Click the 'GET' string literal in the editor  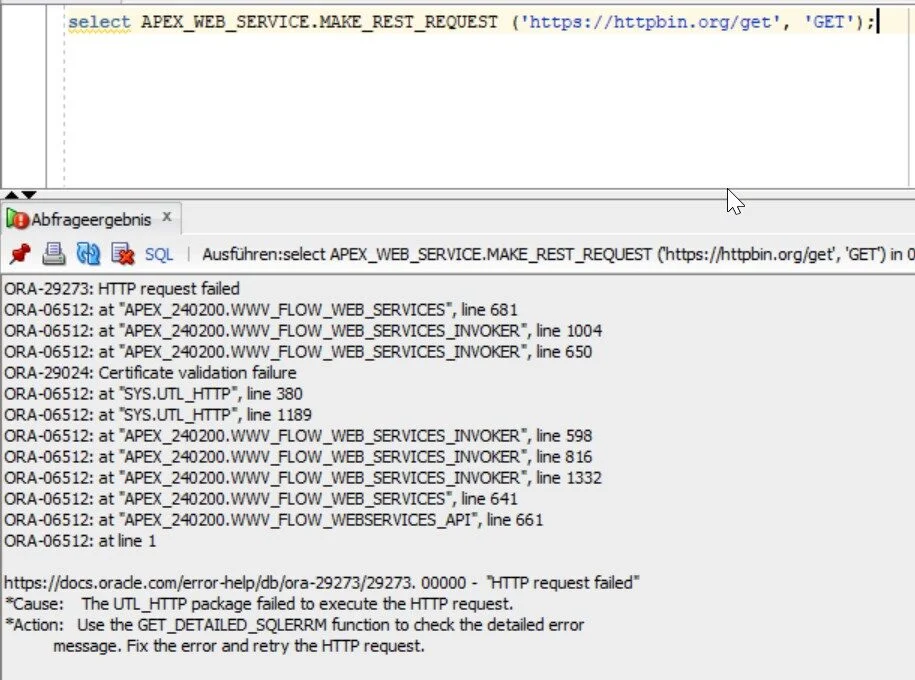pos(829,22)
